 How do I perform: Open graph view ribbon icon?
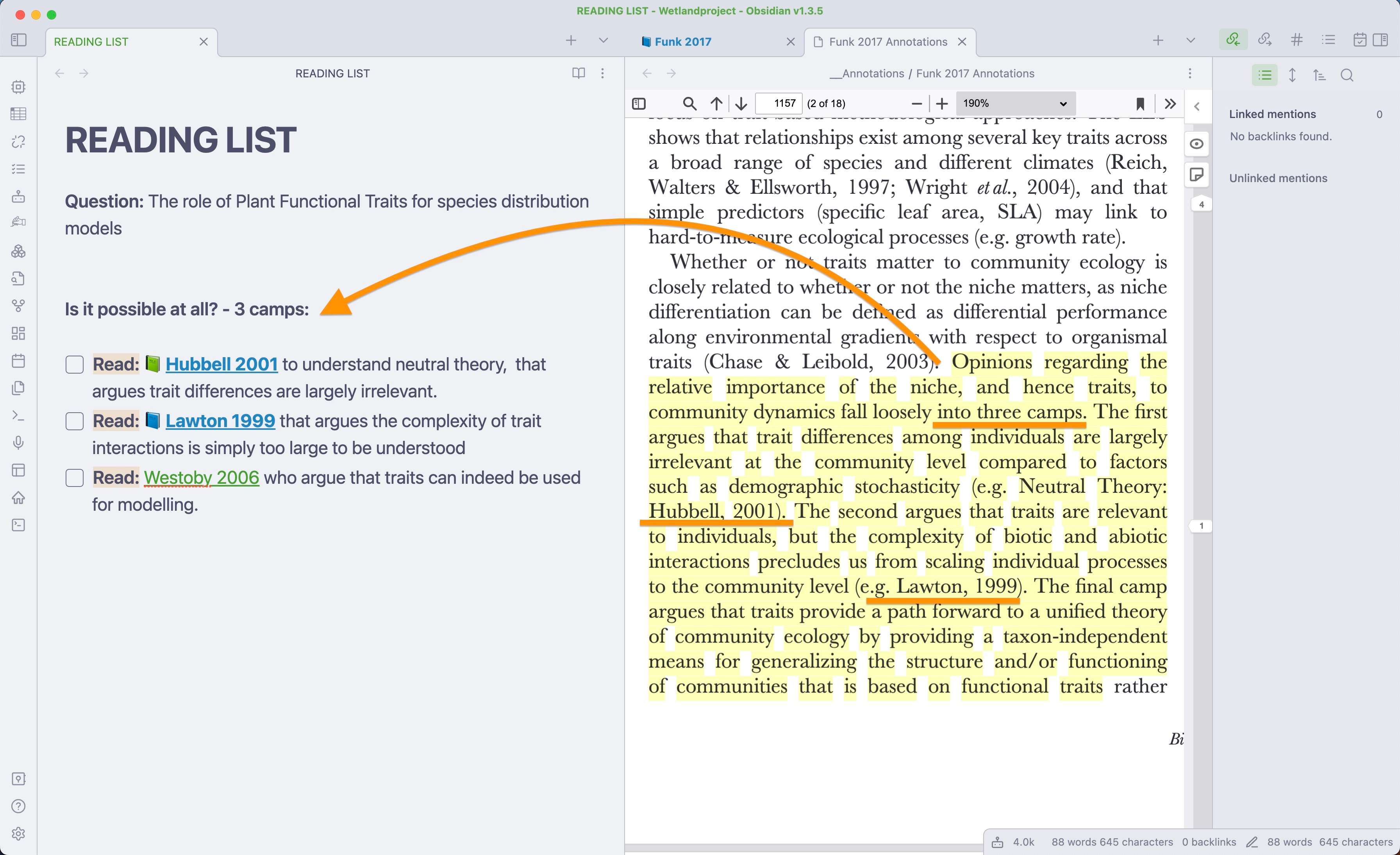[x=18, y=306]
